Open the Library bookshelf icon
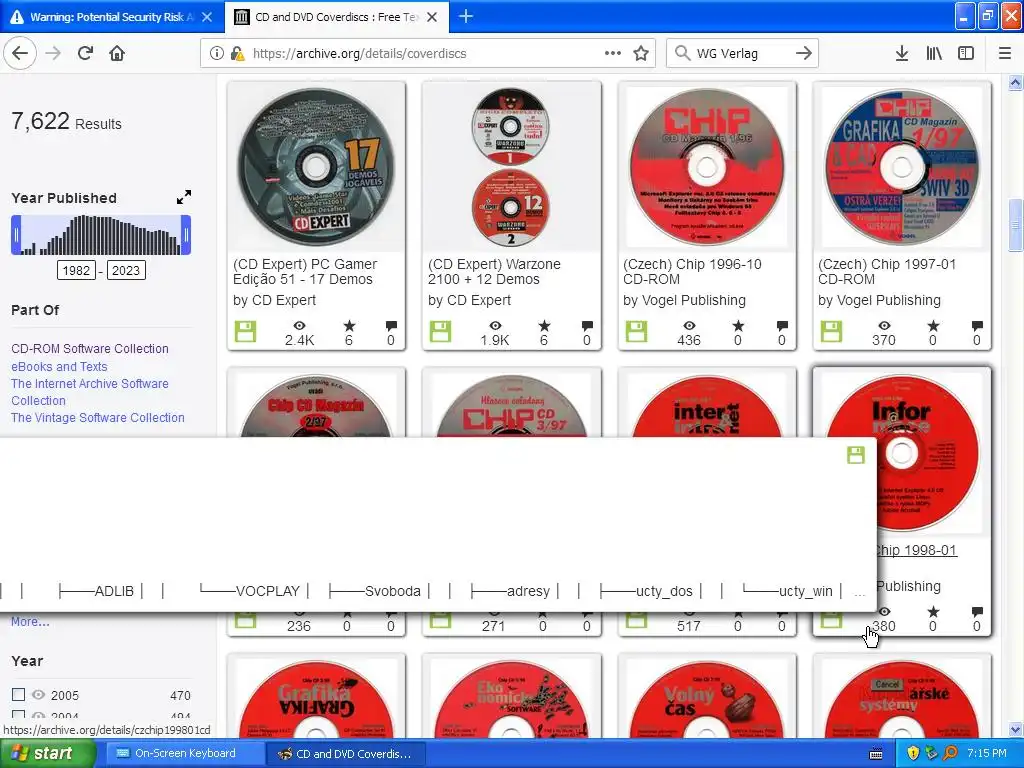Screen dimensions: 1024x768 pos(934,53)
